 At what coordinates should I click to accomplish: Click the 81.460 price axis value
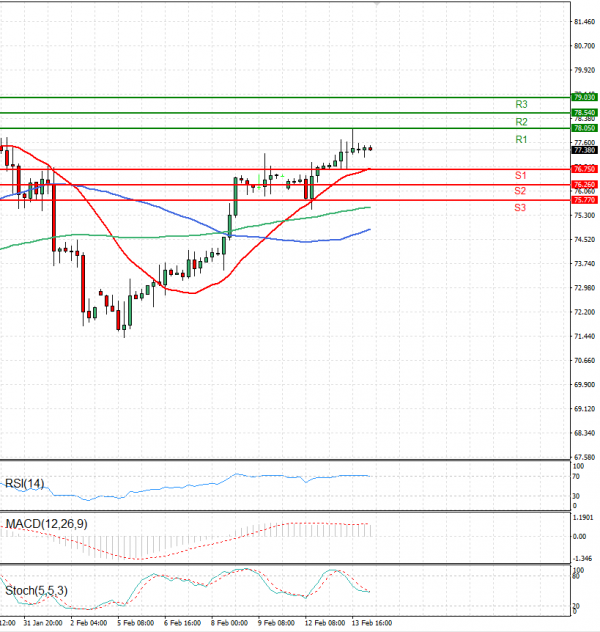pyautogui.click(x=584, y=22)
